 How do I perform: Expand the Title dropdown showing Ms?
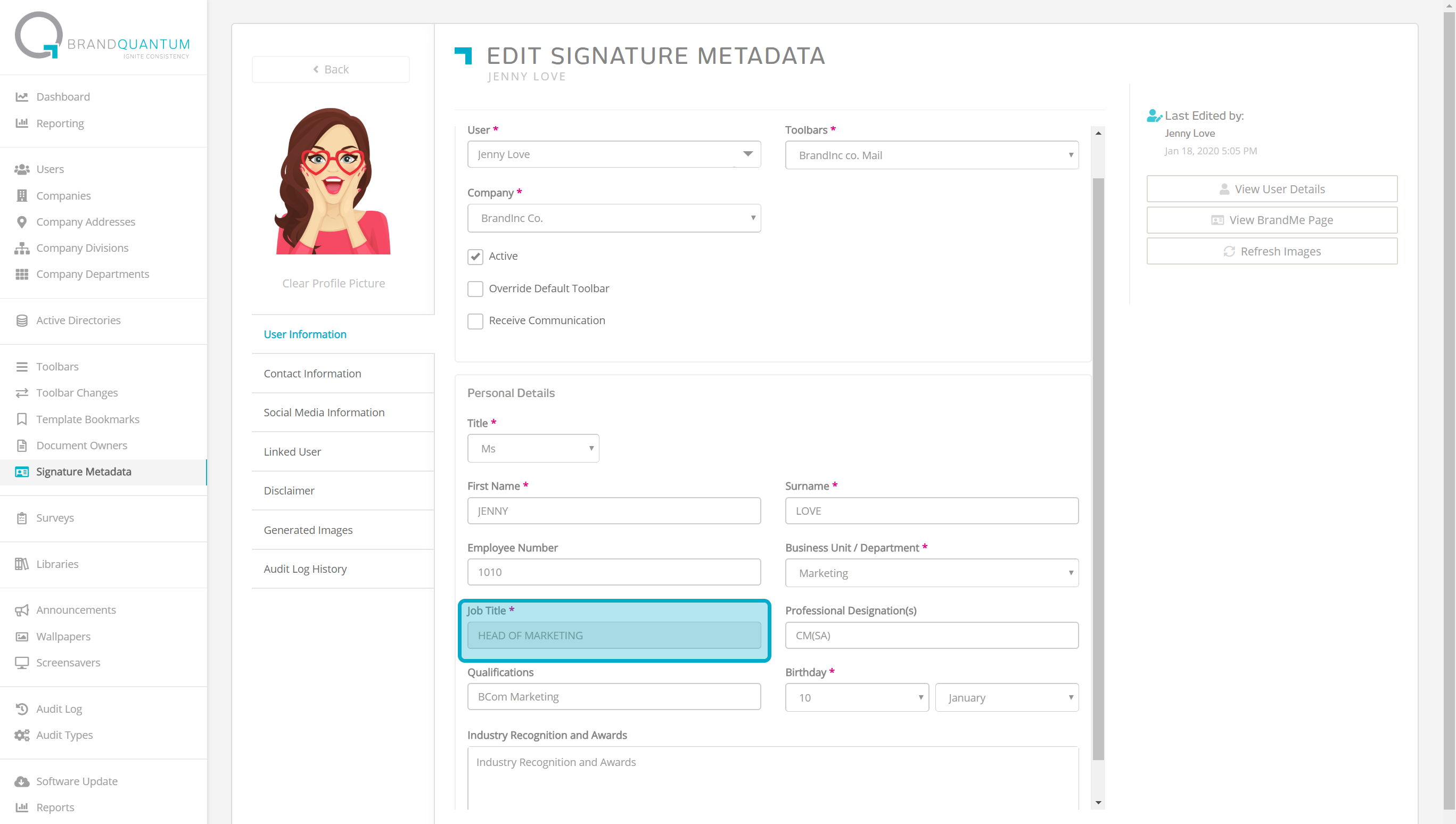532,449
